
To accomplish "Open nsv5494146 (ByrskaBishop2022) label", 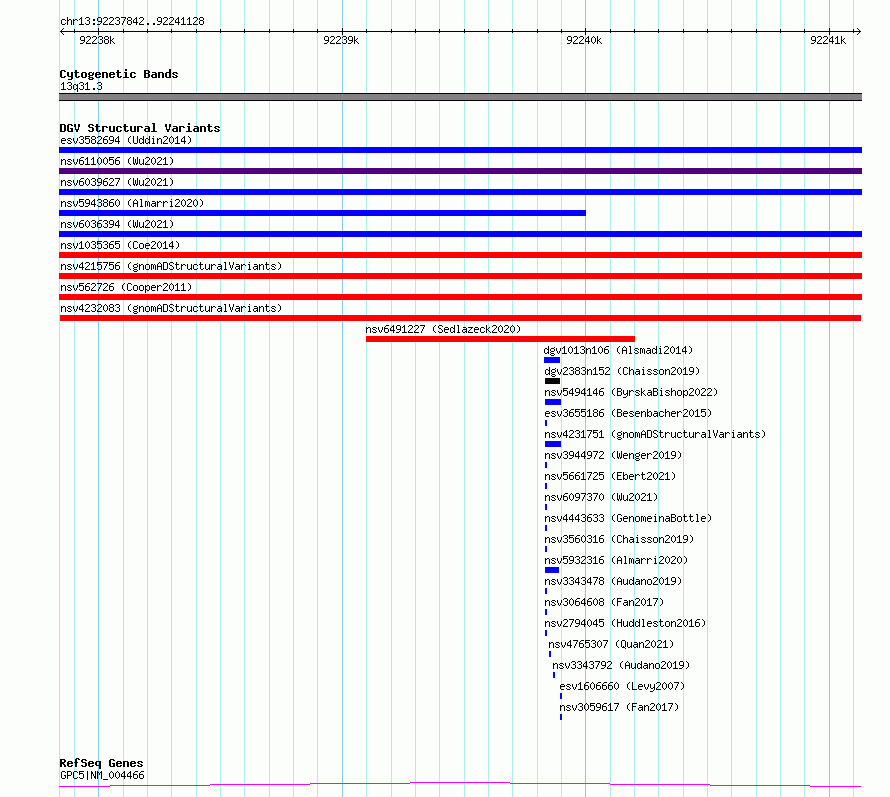I will 631,392.
